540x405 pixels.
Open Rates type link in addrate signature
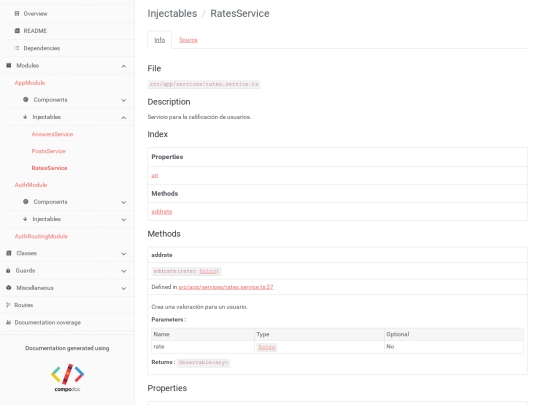click(208, 271)
